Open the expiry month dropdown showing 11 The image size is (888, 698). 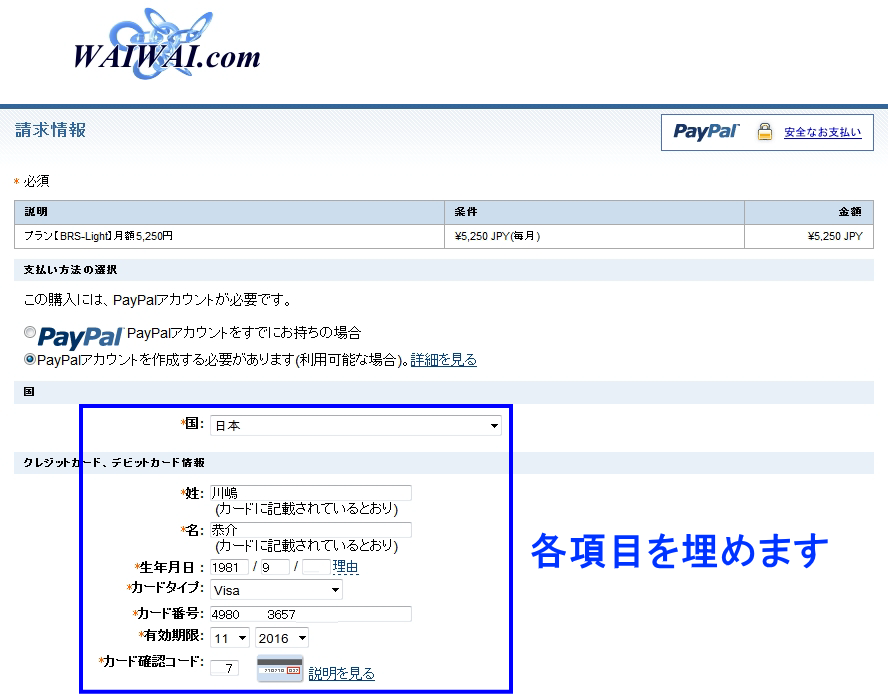(229, 638)
